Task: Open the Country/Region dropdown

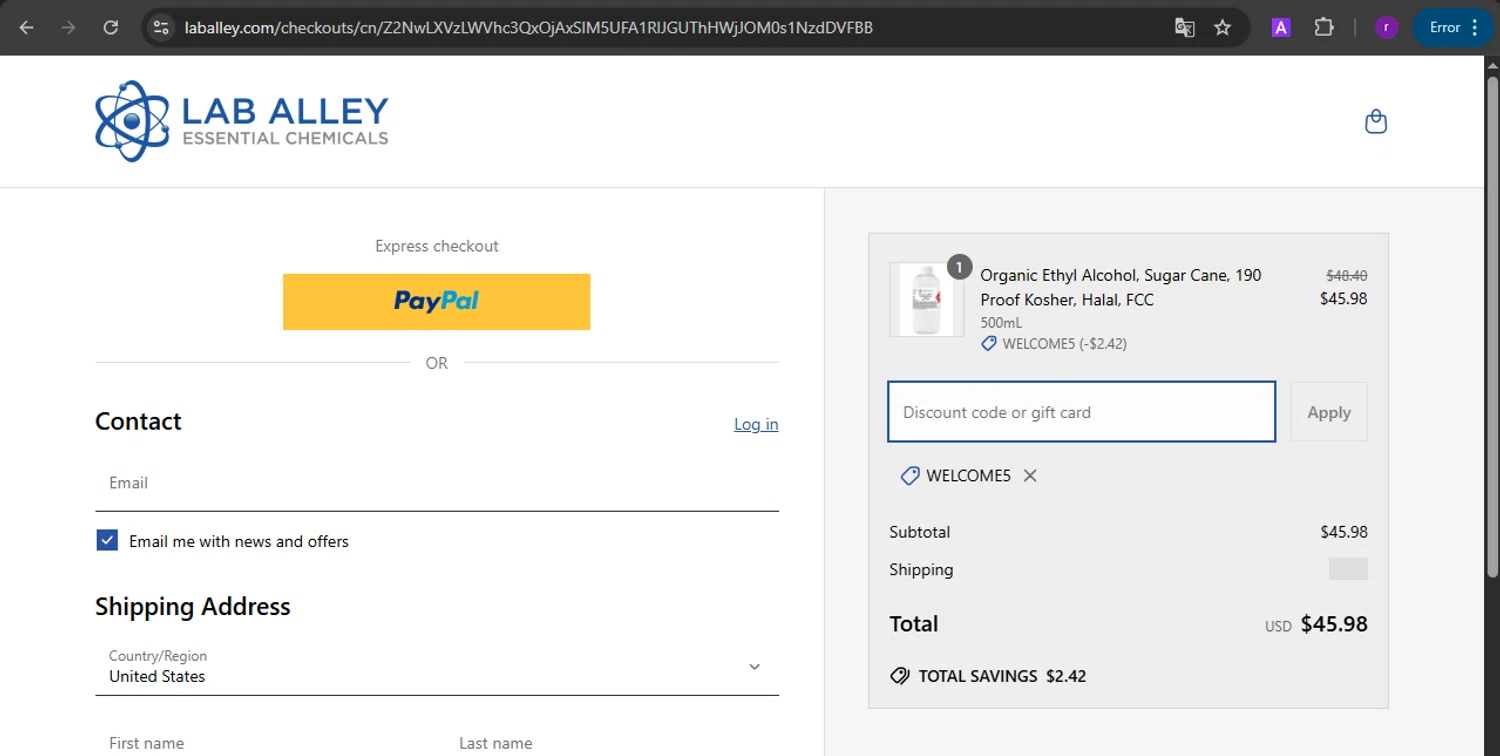Action: pyautogui.click(x=437, y=667)
